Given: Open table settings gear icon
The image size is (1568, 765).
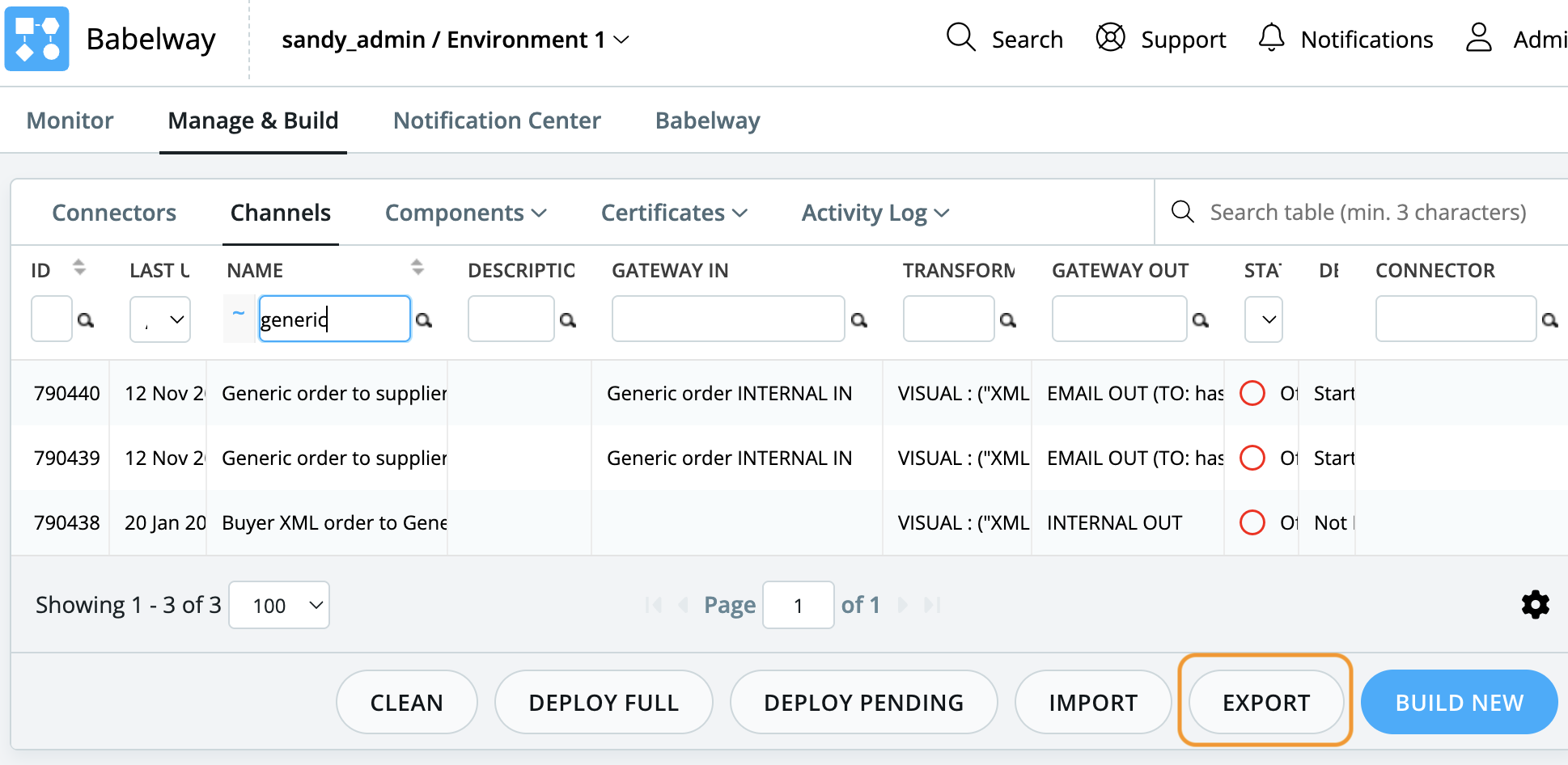Looking at the screenshot, I should [x=1535, y=605].
